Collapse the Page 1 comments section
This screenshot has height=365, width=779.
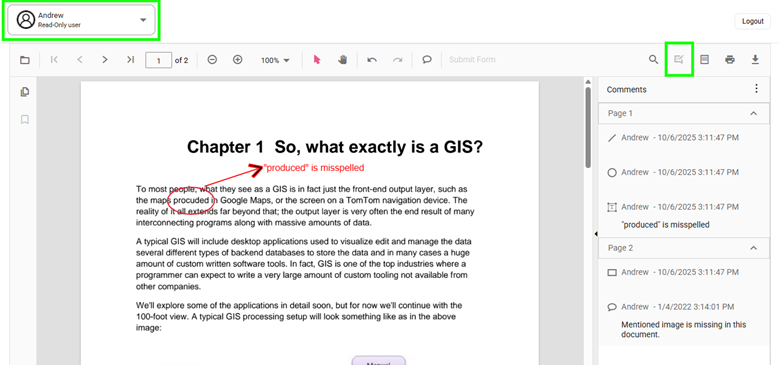754,113
